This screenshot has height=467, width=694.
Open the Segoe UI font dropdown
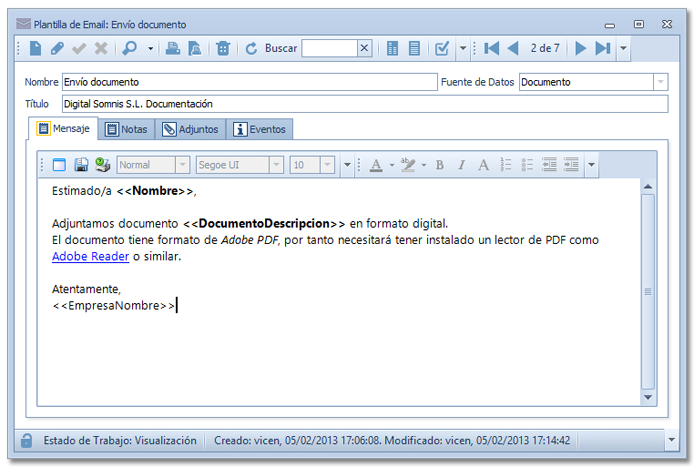pos(276,165)
